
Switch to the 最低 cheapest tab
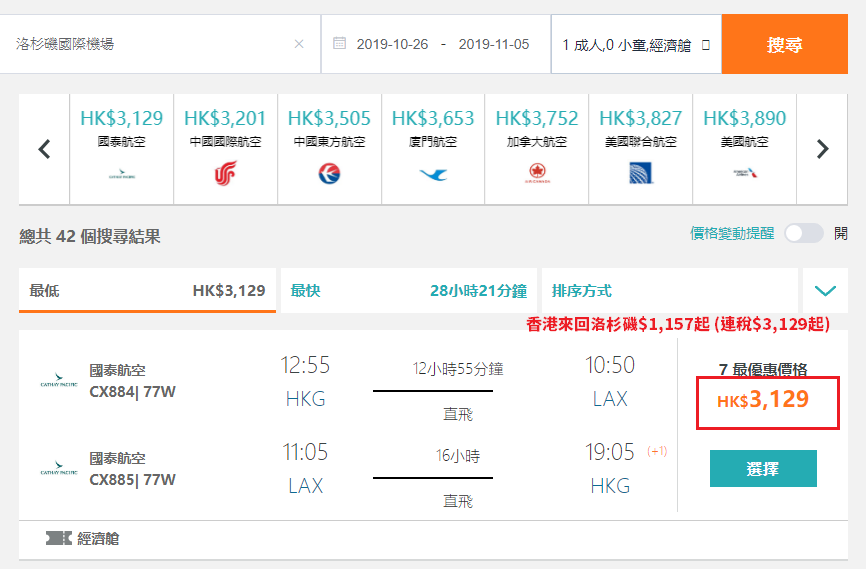tap(147, 291)
